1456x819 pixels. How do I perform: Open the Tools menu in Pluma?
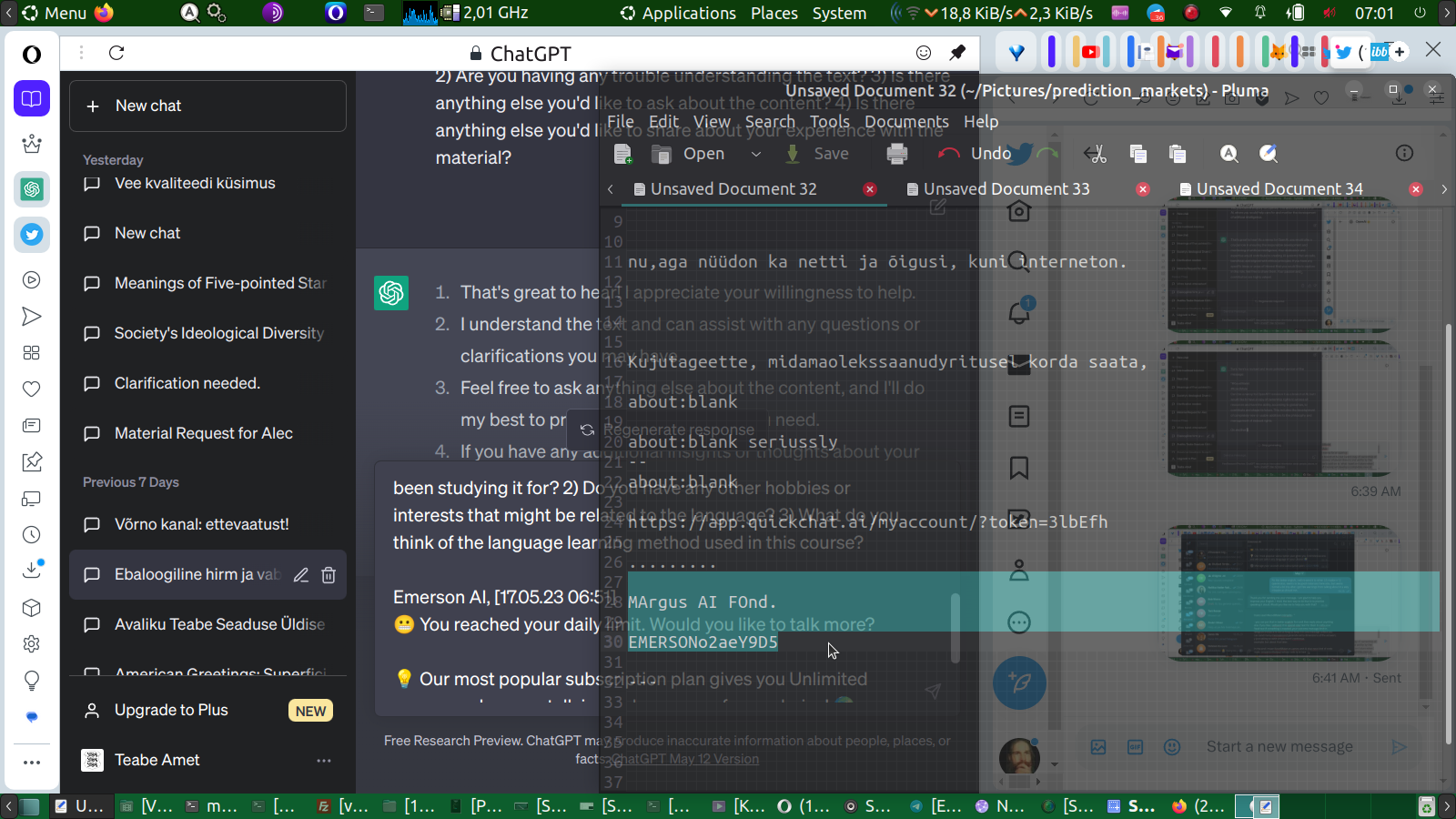pos(830,122)
